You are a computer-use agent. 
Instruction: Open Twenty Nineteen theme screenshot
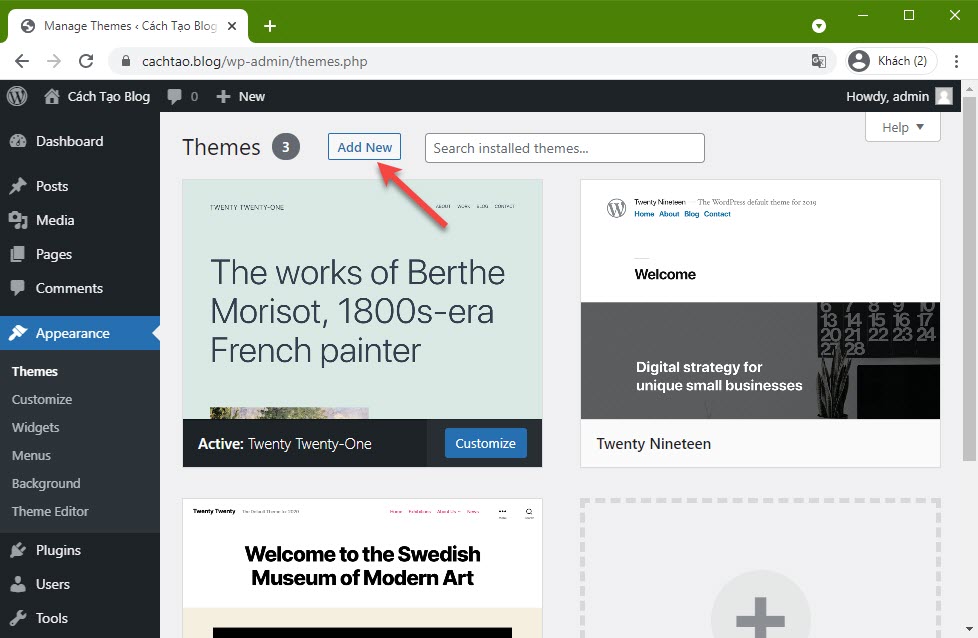[x=760, y=299]
